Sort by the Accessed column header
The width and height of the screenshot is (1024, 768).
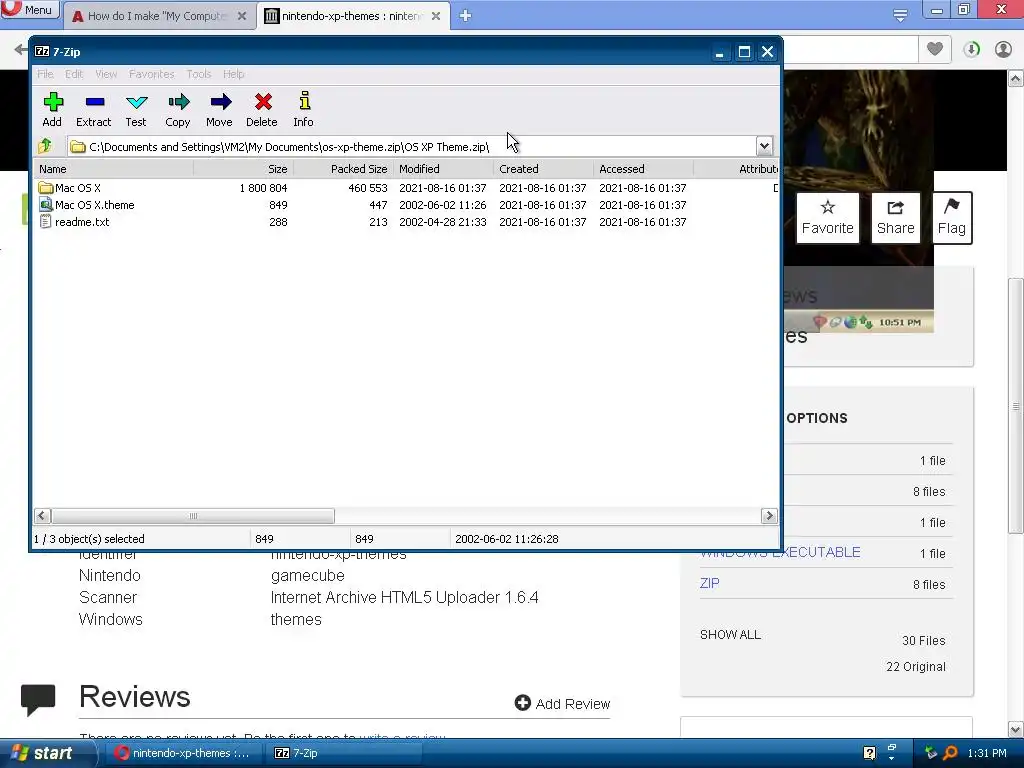coord(643,168)
